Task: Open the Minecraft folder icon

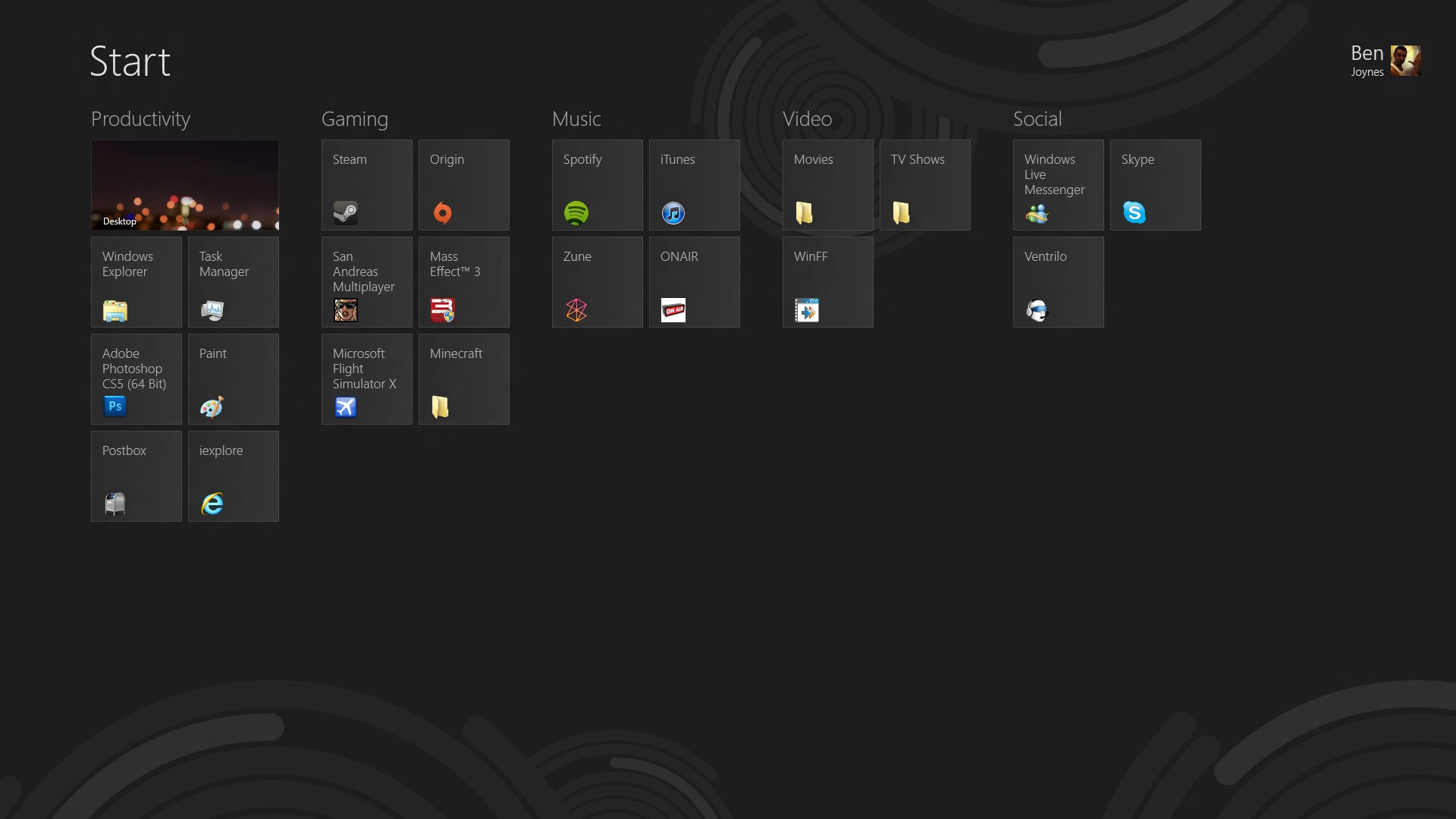Action: [441, 407]
